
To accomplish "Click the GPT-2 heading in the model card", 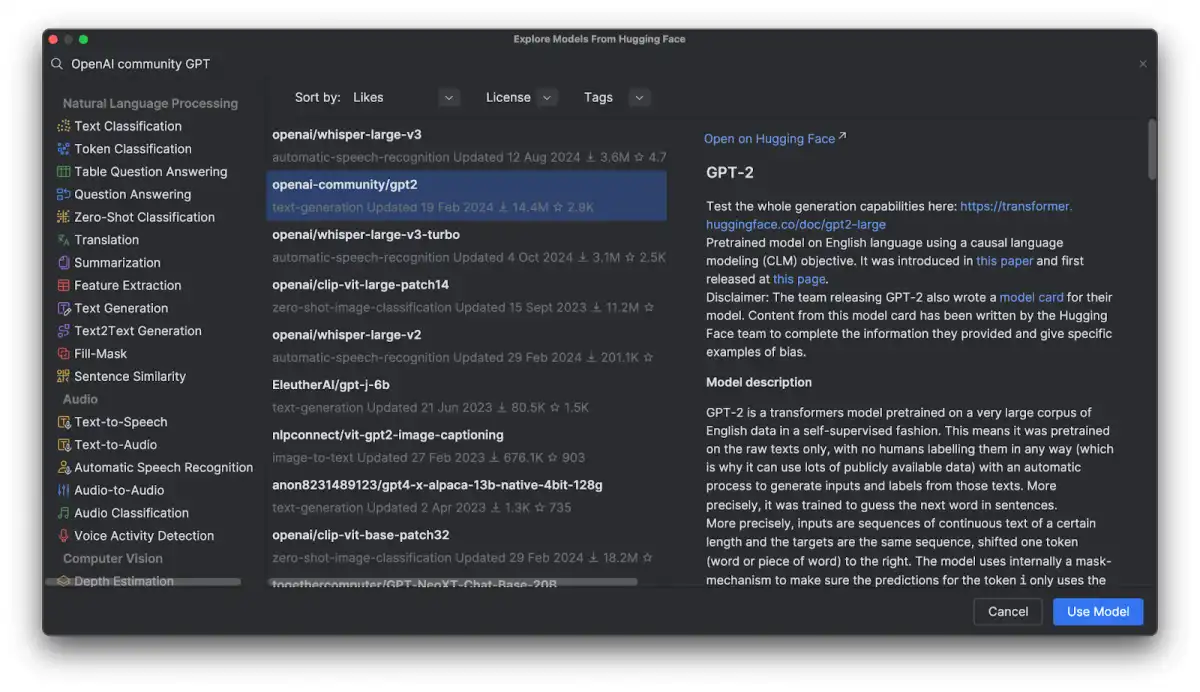I will tap(730, 172).
